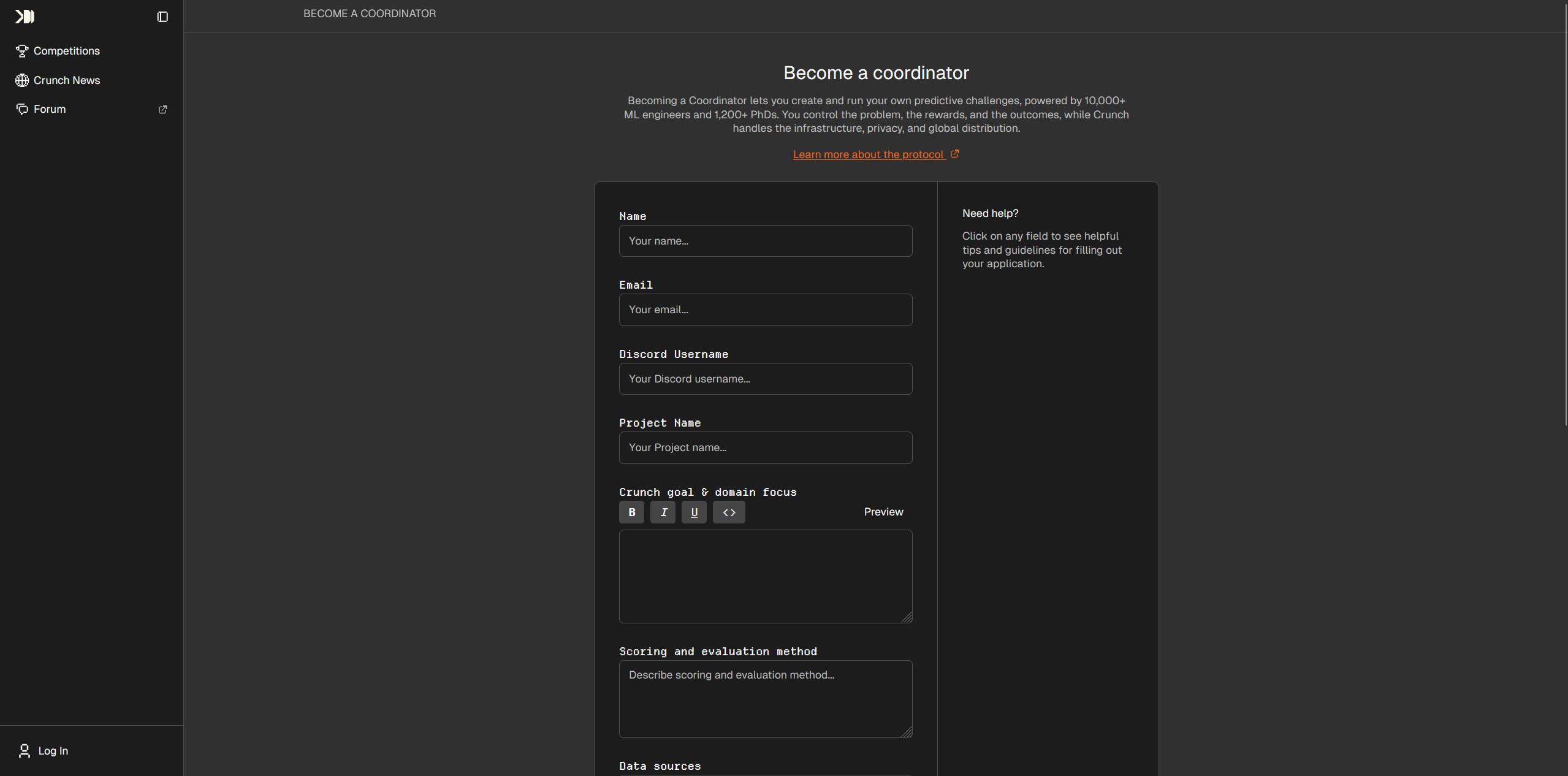Collapse the sidebar with panel toggle icon
The height and width of the screenshot is (776, 1568).
(162, 17)
